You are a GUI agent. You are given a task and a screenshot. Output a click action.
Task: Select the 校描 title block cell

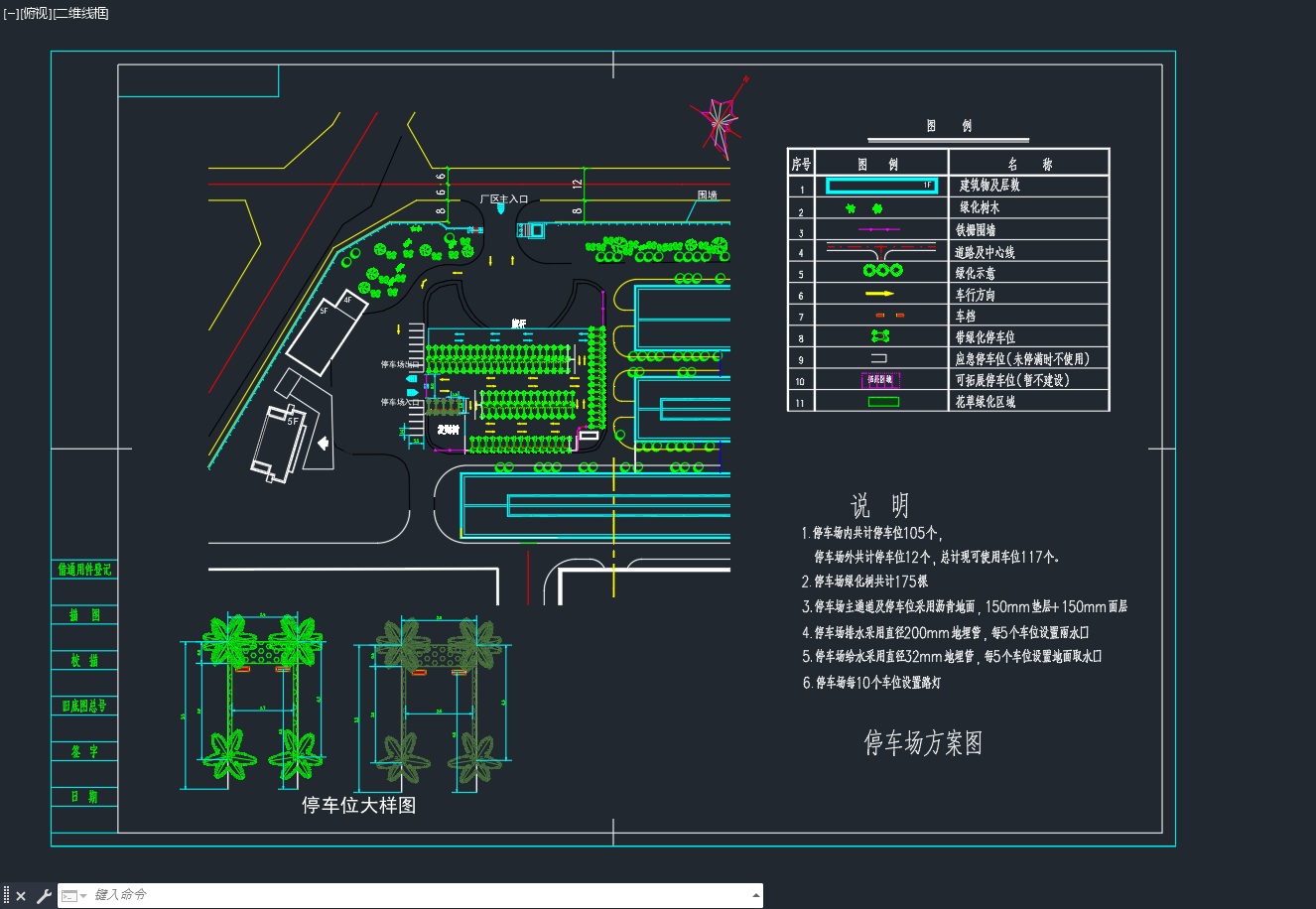85,660
